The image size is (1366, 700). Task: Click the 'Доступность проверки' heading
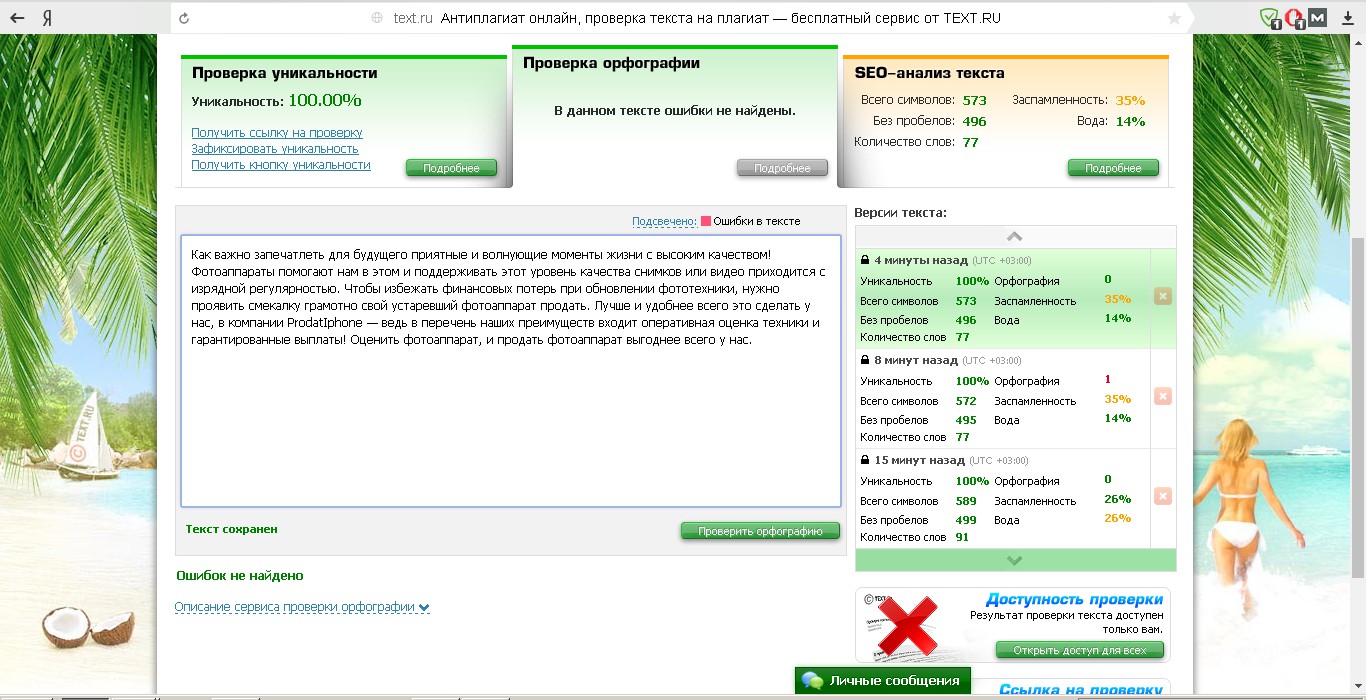click(x=1075, y=600)
